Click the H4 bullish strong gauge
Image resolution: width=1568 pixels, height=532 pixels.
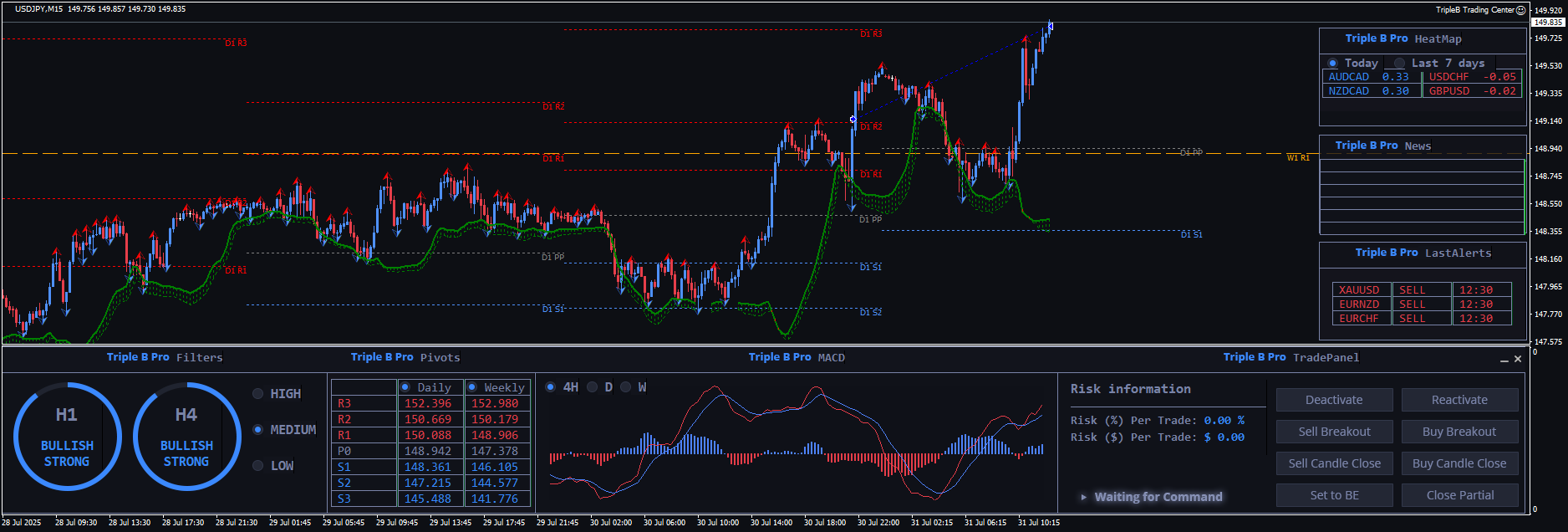(186, 436)
